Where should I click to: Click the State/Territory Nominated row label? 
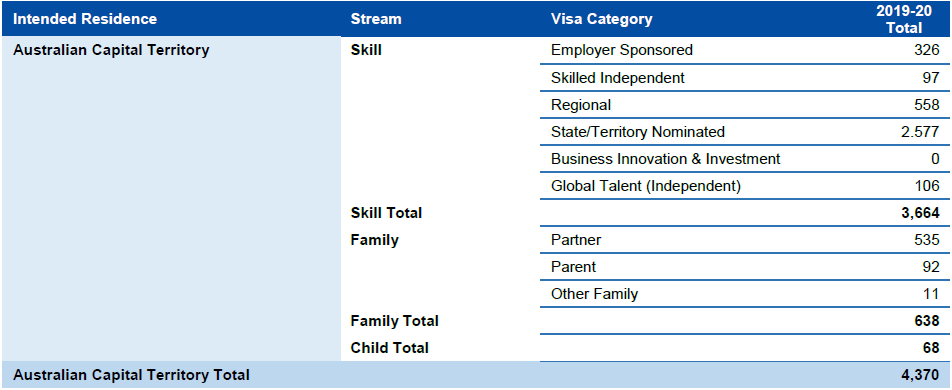coord(638,131)
